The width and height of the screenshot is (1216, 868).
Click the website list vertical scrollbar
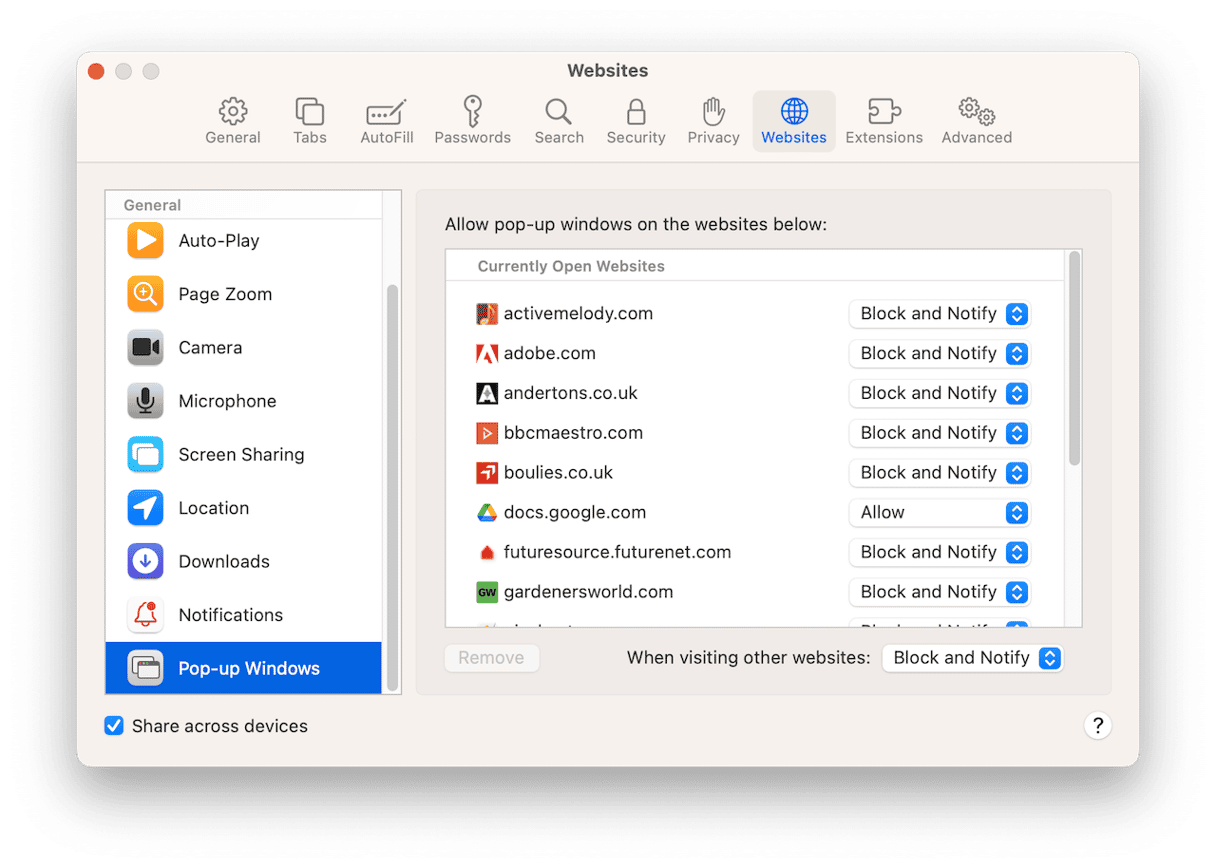1074,358
